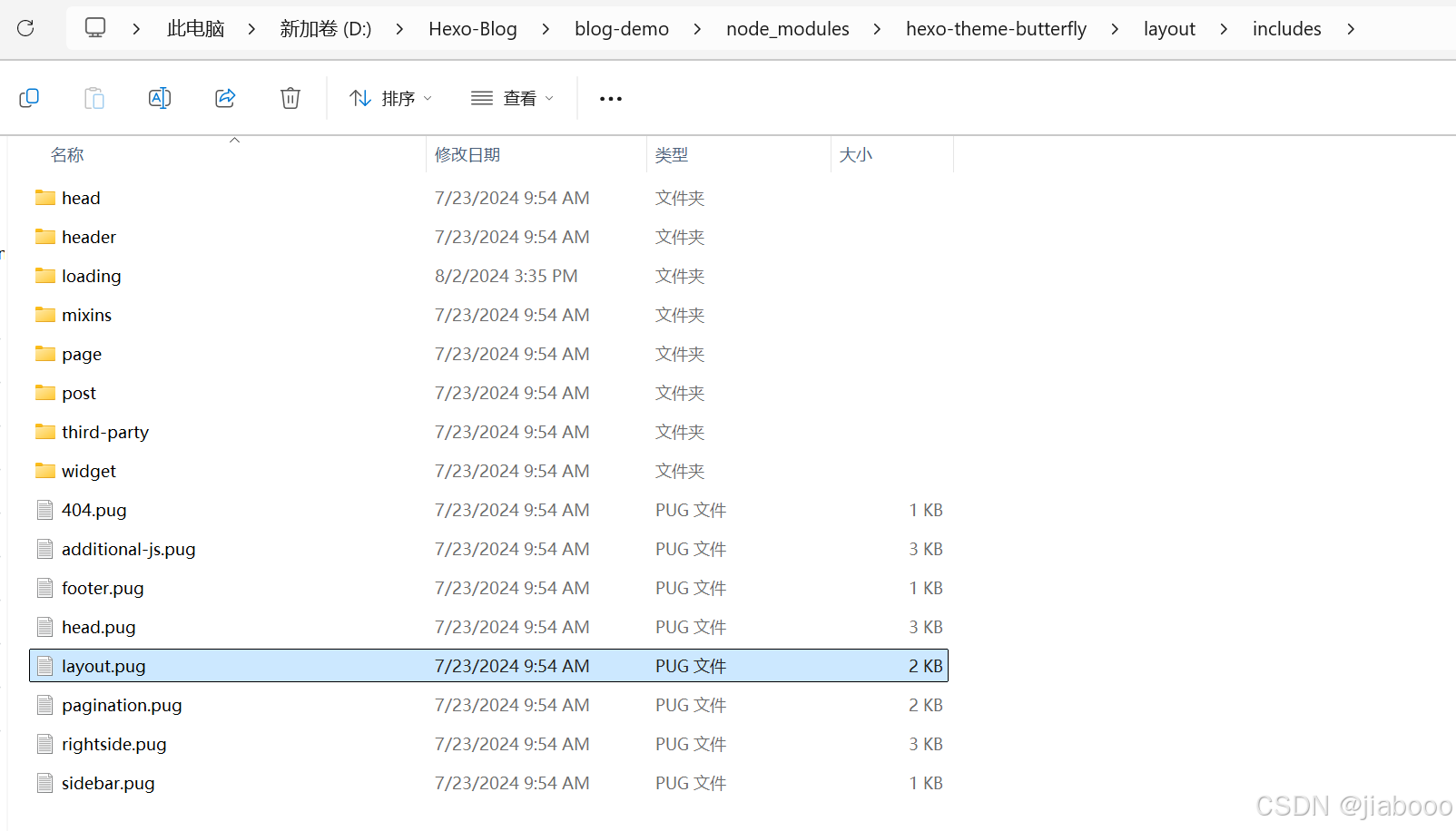Click the file name rightside.pug
This screenshot has height=831, width=1456.
(x=114, y=744)
